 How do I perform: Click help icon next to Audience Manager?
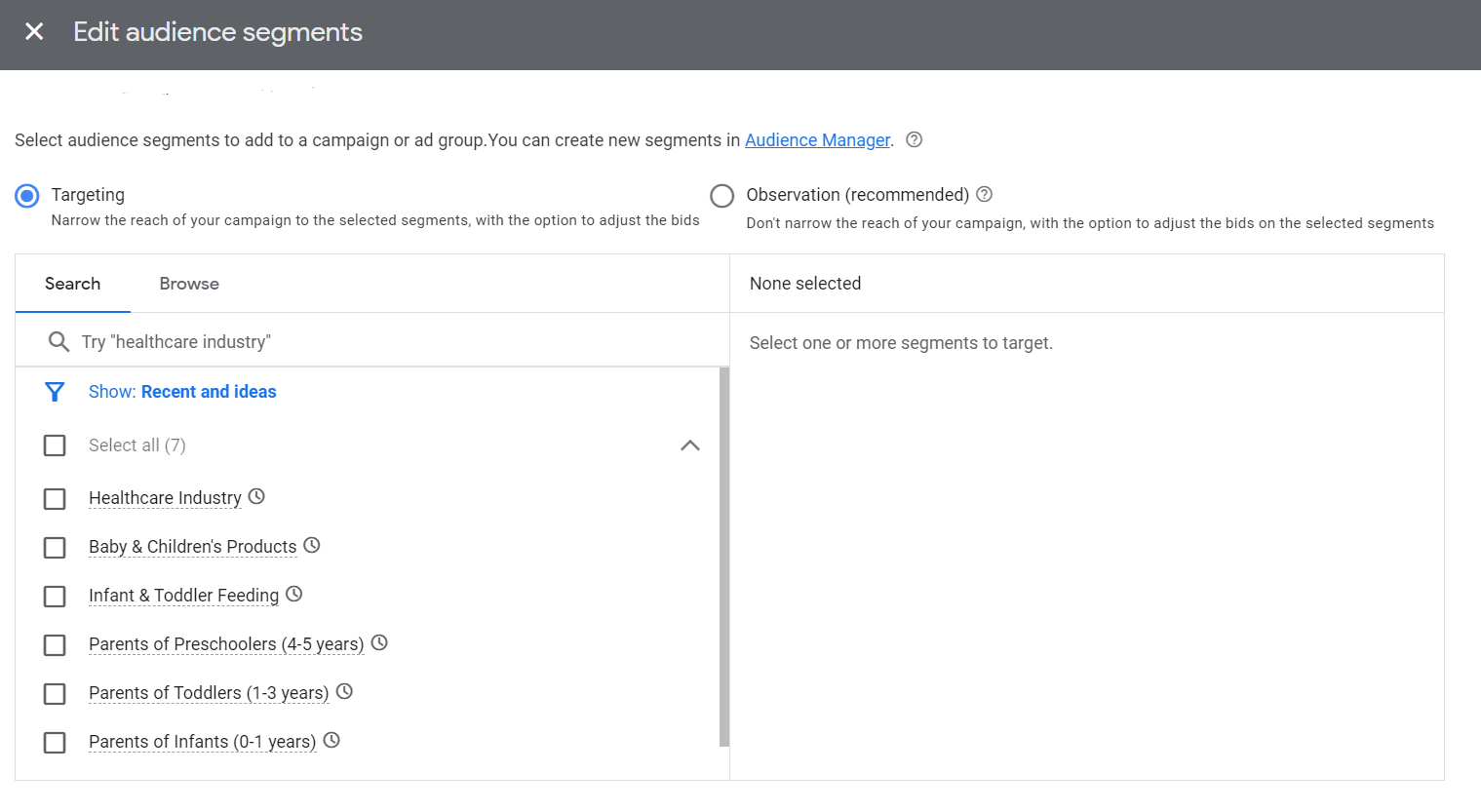(x=914, y=139)
